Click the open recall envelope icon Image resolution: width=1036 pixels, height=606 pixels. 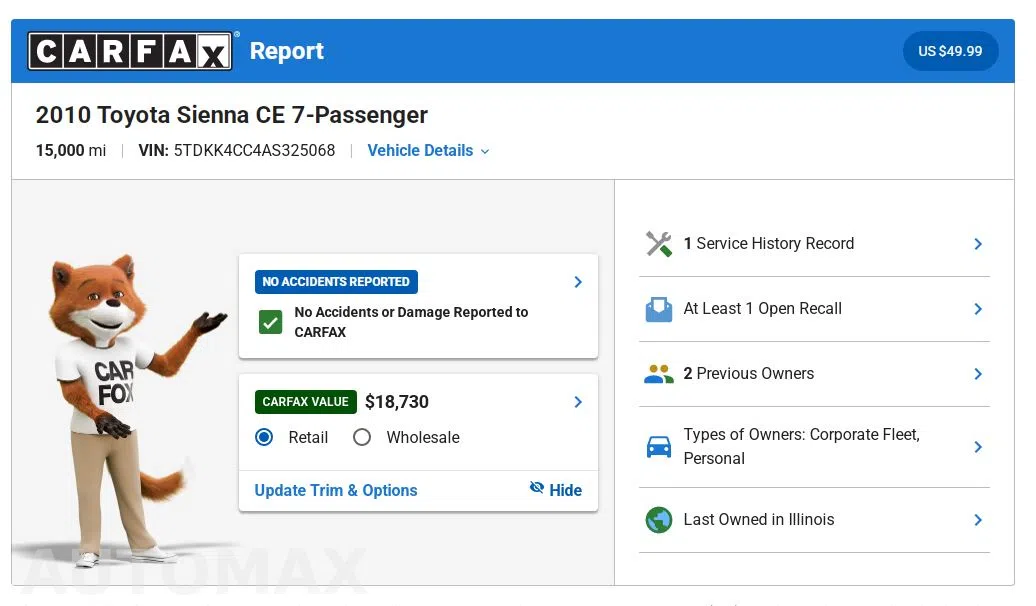click(659, 309)
